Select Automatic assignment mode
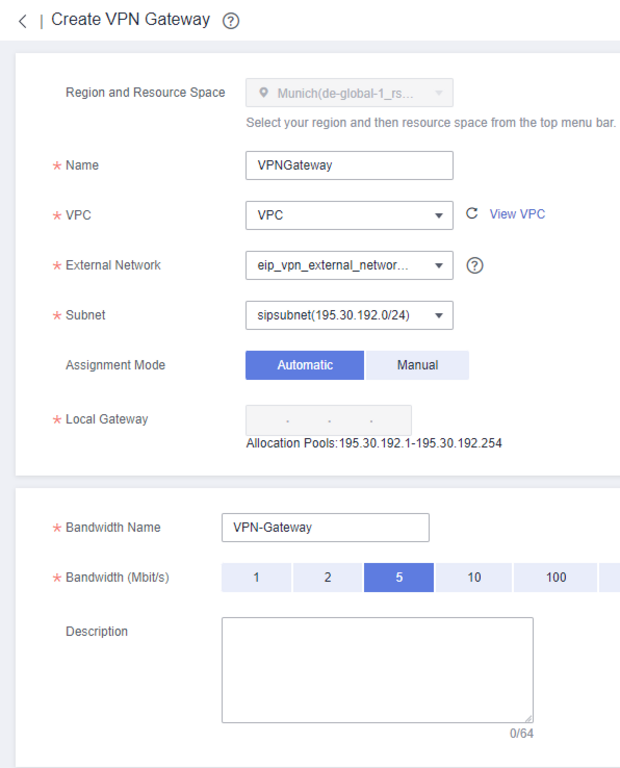 click(x=305, y=365)
